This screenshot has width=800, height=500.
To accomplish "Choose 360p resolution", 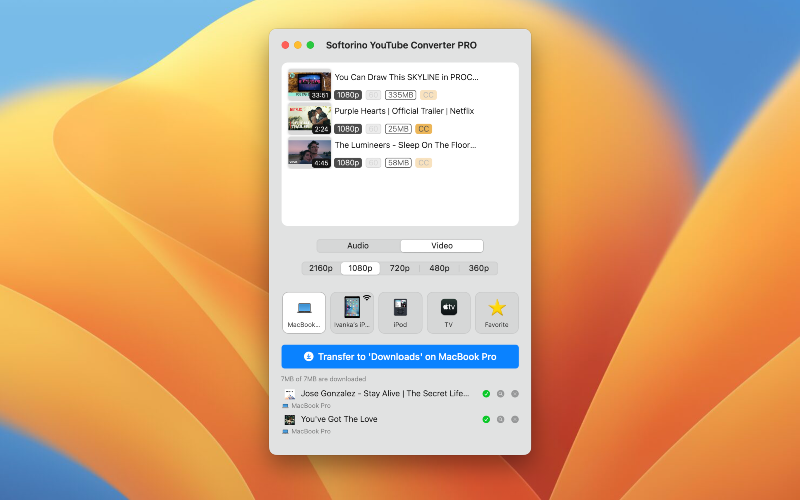I will coord(479,268).
